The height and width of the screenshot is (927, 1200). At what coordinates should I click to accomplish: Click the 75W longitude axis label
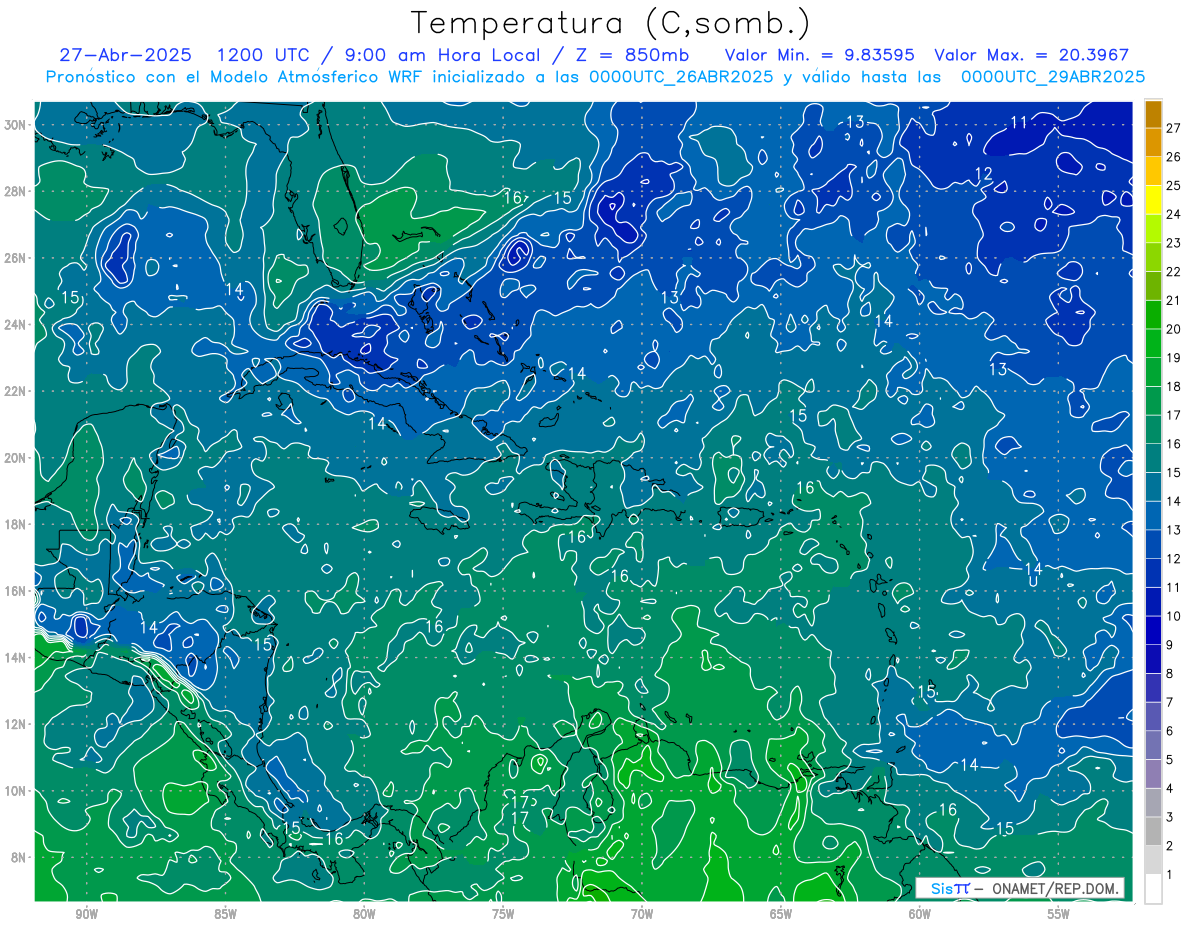tap(503, 914)
